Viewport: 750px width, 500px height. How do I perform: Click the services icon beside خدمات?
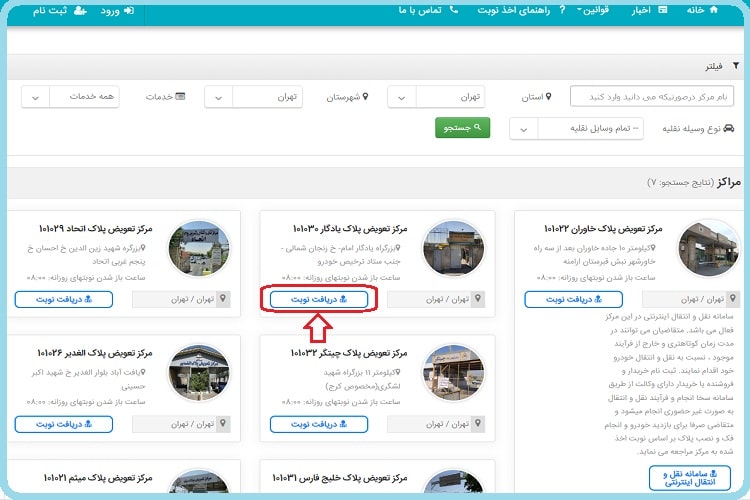pyautogui.click(x=180, y=96)
